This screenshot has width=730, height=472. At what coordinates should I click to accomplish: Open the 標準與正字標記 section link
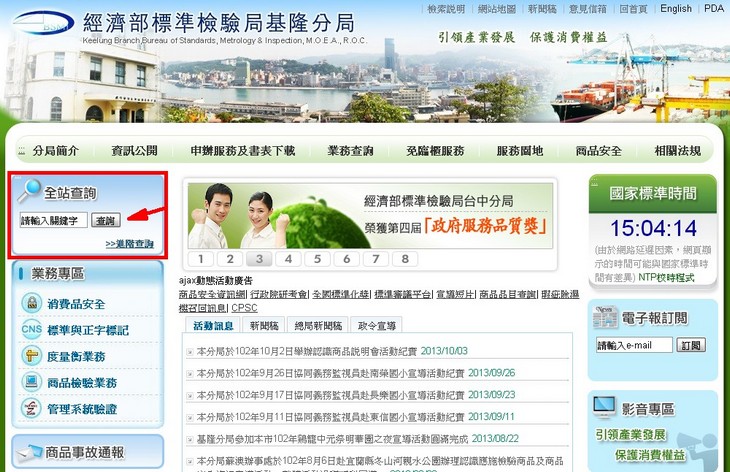(x=88, y=330)
